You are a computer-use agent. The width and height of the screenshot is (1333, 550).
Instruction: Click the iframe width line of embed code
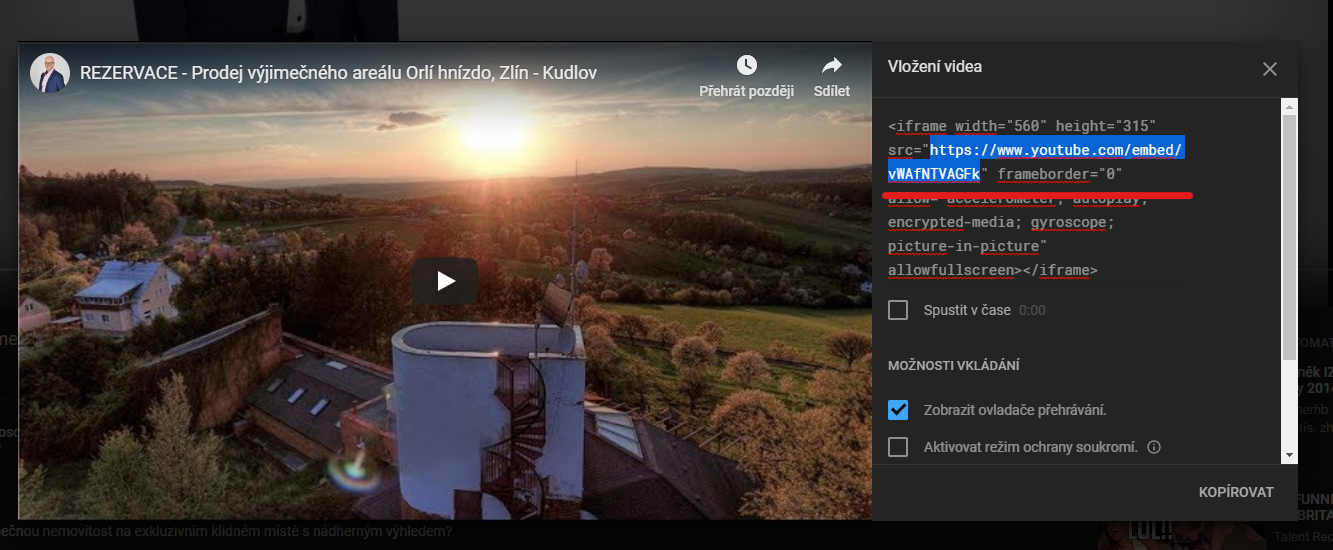(1021, 126)
